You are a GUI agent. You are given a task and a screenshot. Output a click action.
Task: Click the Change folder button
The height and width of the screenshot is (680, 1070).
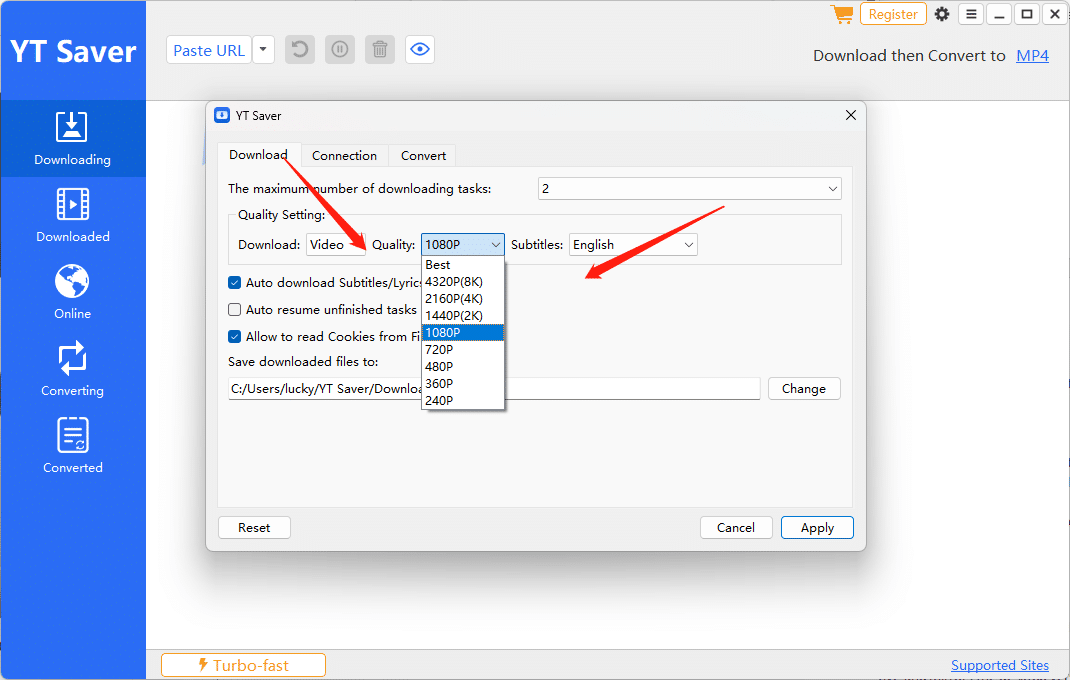804,388
